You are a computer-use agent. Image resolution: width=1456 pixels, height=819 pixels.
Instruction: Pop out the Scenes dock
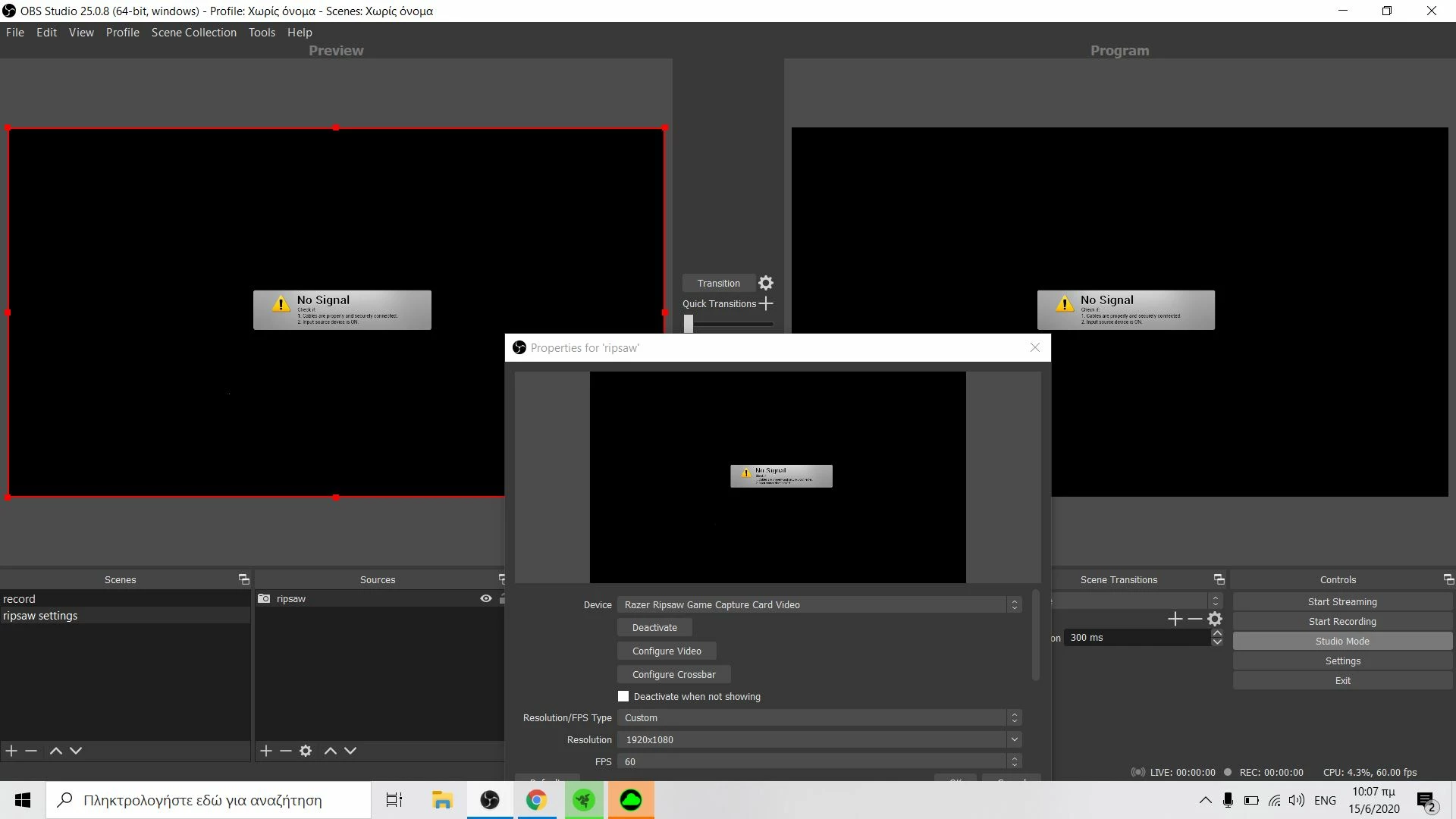point(243,579)
